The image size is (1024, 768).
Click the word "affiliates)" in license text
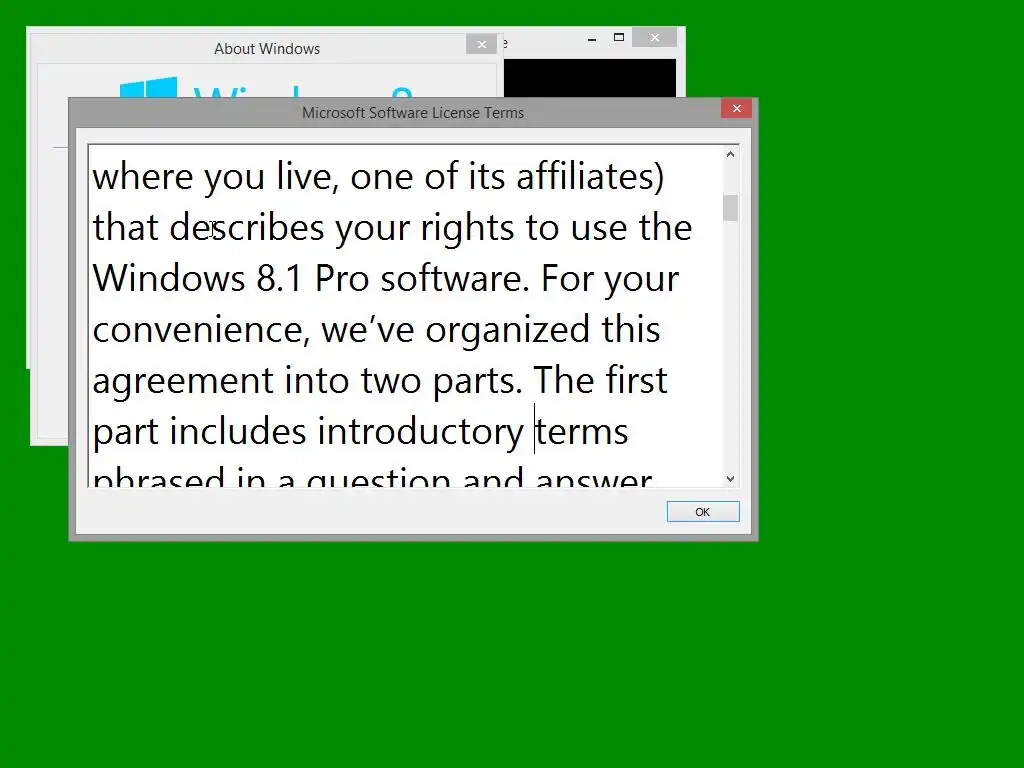[x=590, y=176]
